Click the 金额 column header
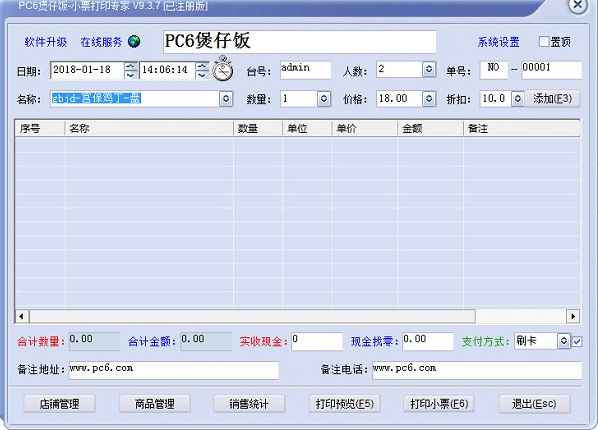 431,129
